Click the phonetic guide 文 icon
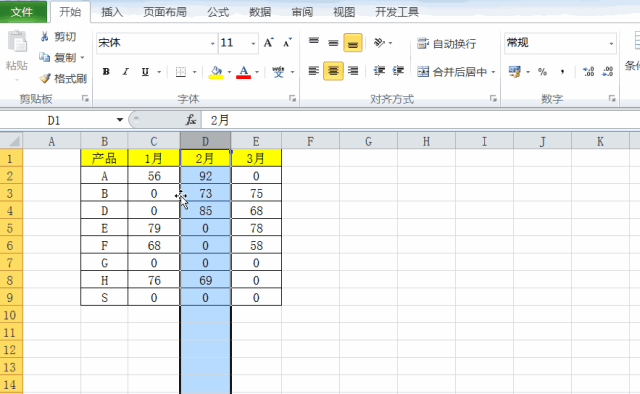 (278, 72)
